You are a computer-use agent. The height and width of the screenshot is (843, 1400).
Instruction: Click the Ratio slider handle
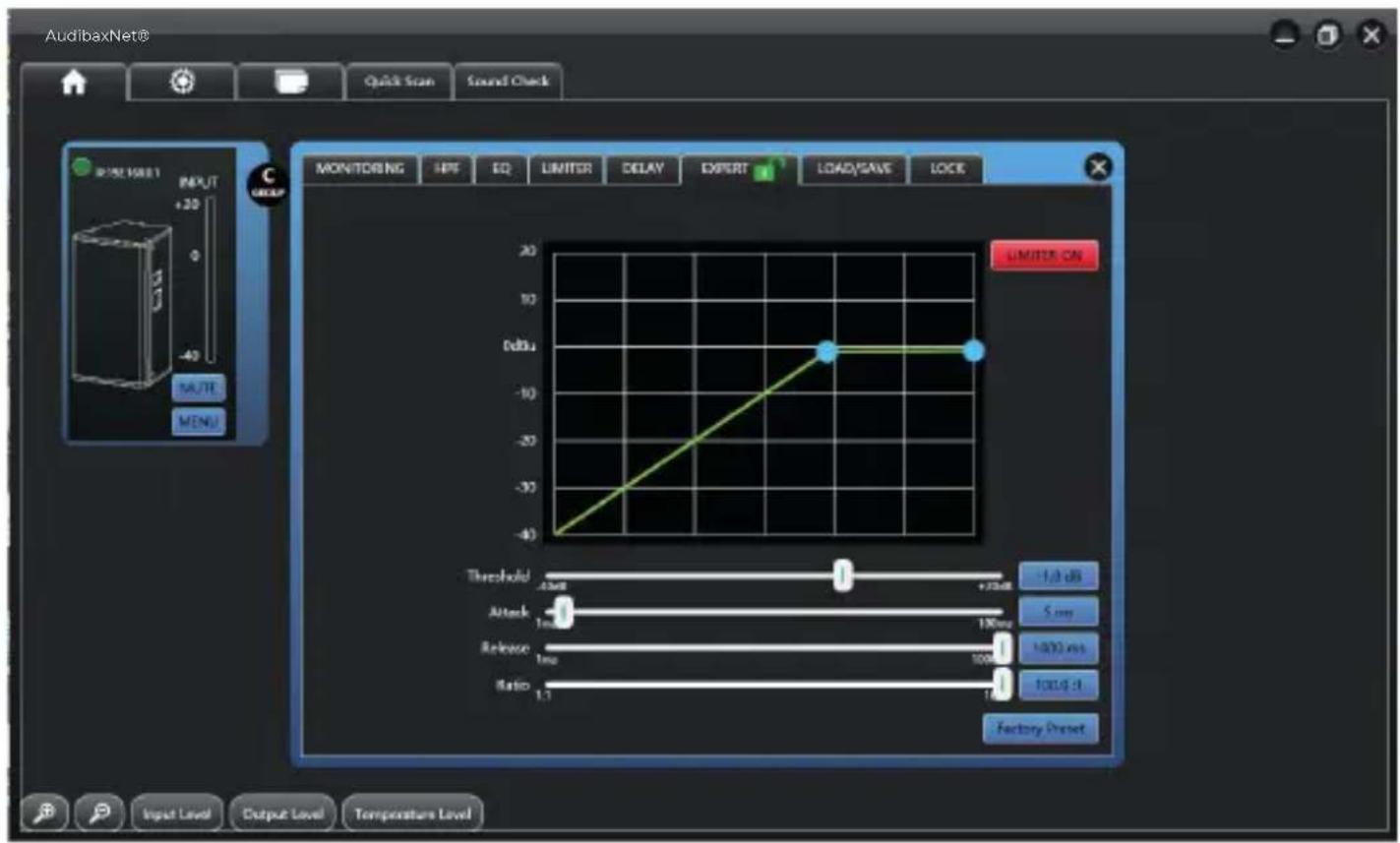tap(1003, 684)
